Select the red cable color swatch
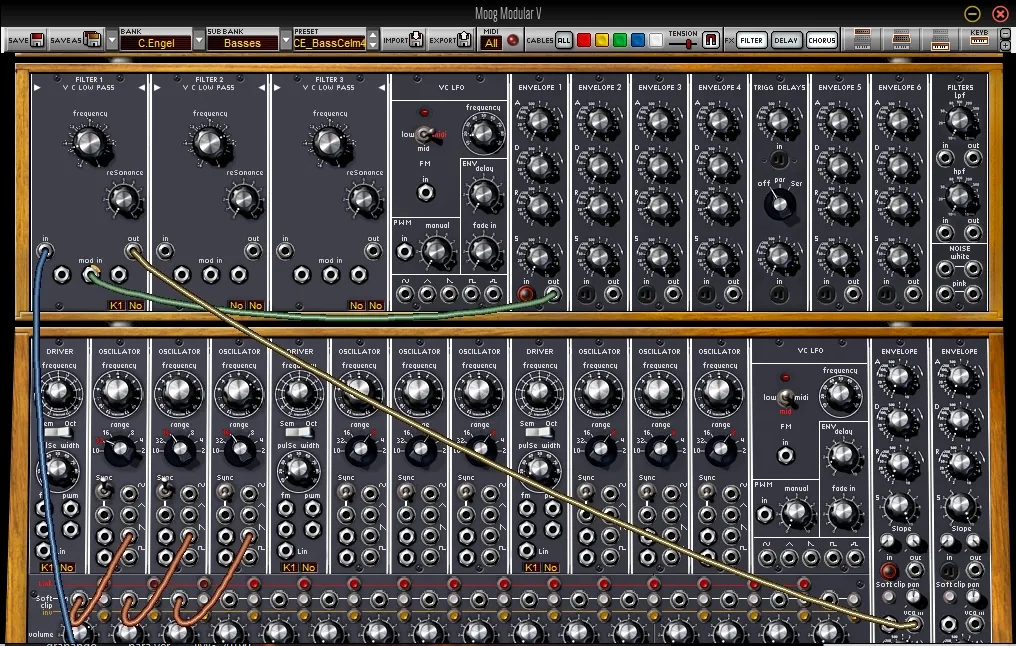The width and height of the screenshot is (1016, 646). [x=584, y=40]
